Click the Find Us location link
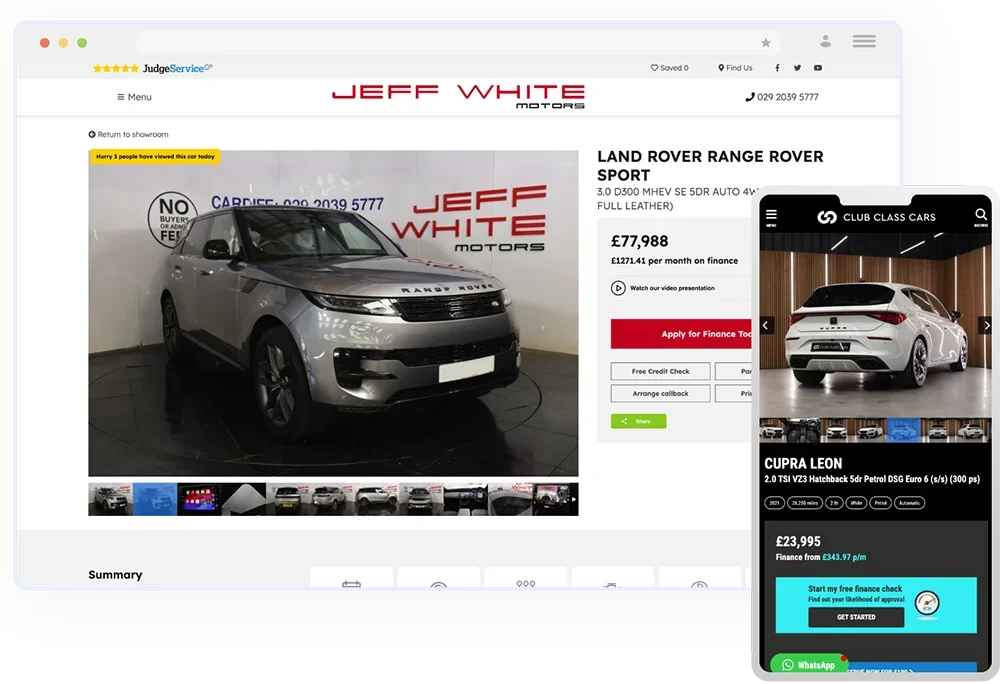Image resolution: width=1000 pixels, height=684 pixels. (735, 68)
